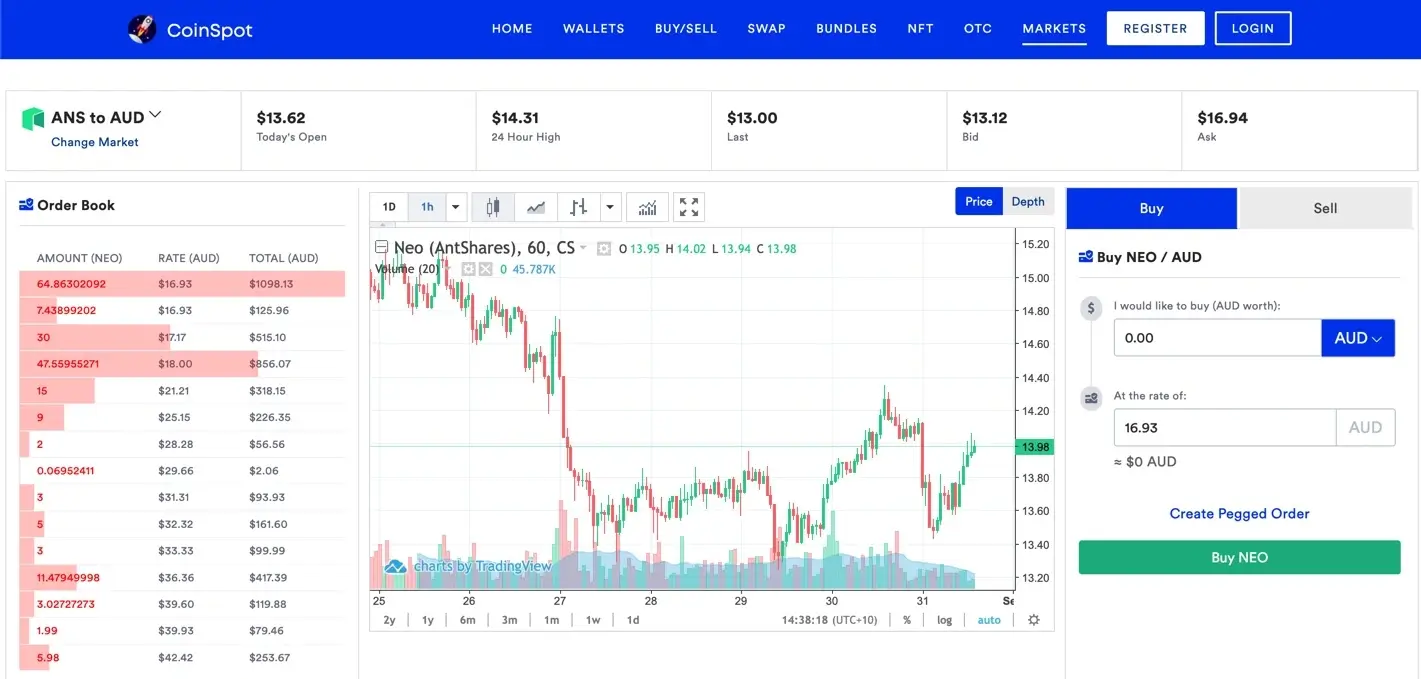Image resolution: width=1421 pixels, height=679 pixels.
Task: Switch to line chart style icon
Action: click(x=536, y=207)
